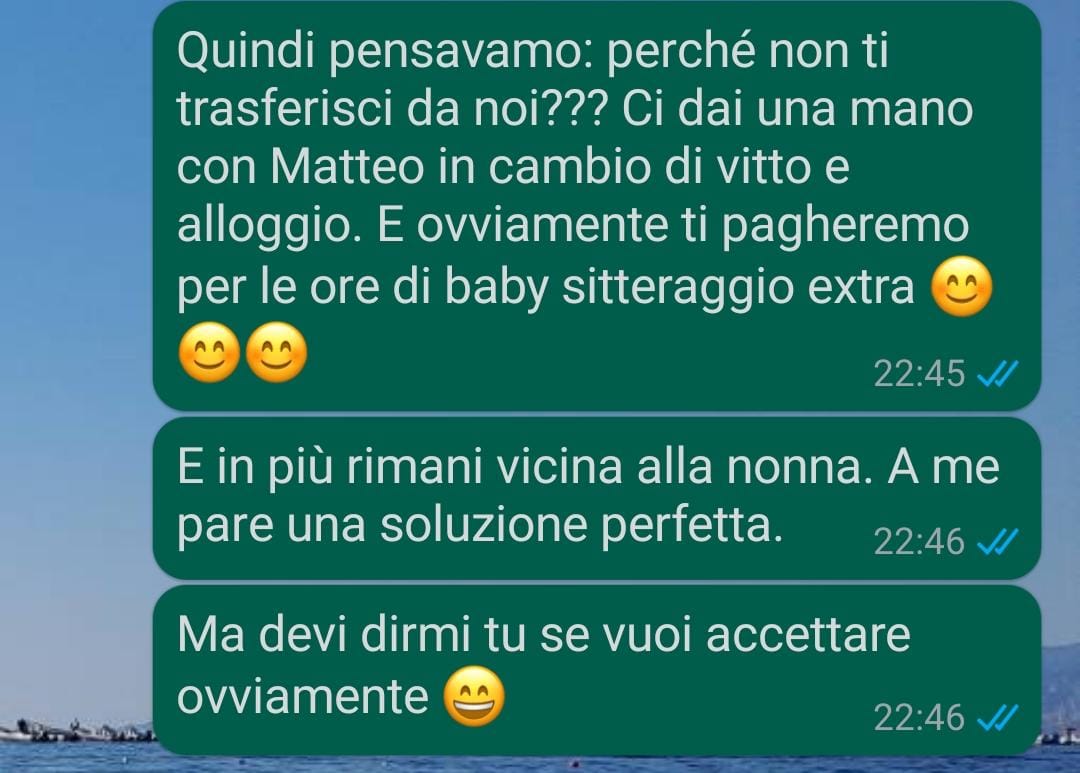The image size is (1080, 773).
Task: Tap the read ticks on the 'soluzione perfetta' message
Action: [997, 542]
